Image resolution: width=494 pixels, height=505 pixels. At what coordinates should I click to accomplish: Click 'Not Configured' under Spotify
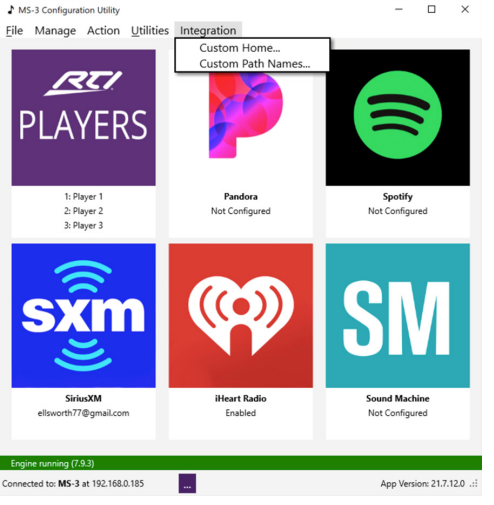coord(398,211)
